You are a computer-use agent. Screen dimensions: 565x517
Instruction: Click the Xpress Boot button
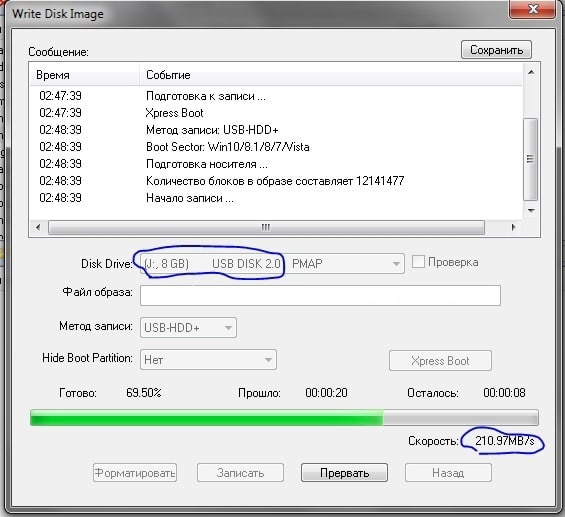point(440,361)
